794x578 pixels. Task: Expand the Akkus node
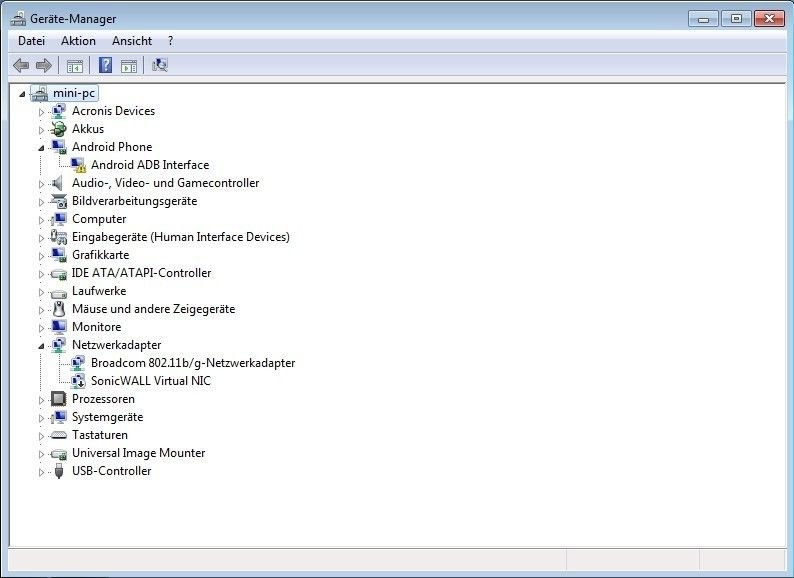coord(41,130)
